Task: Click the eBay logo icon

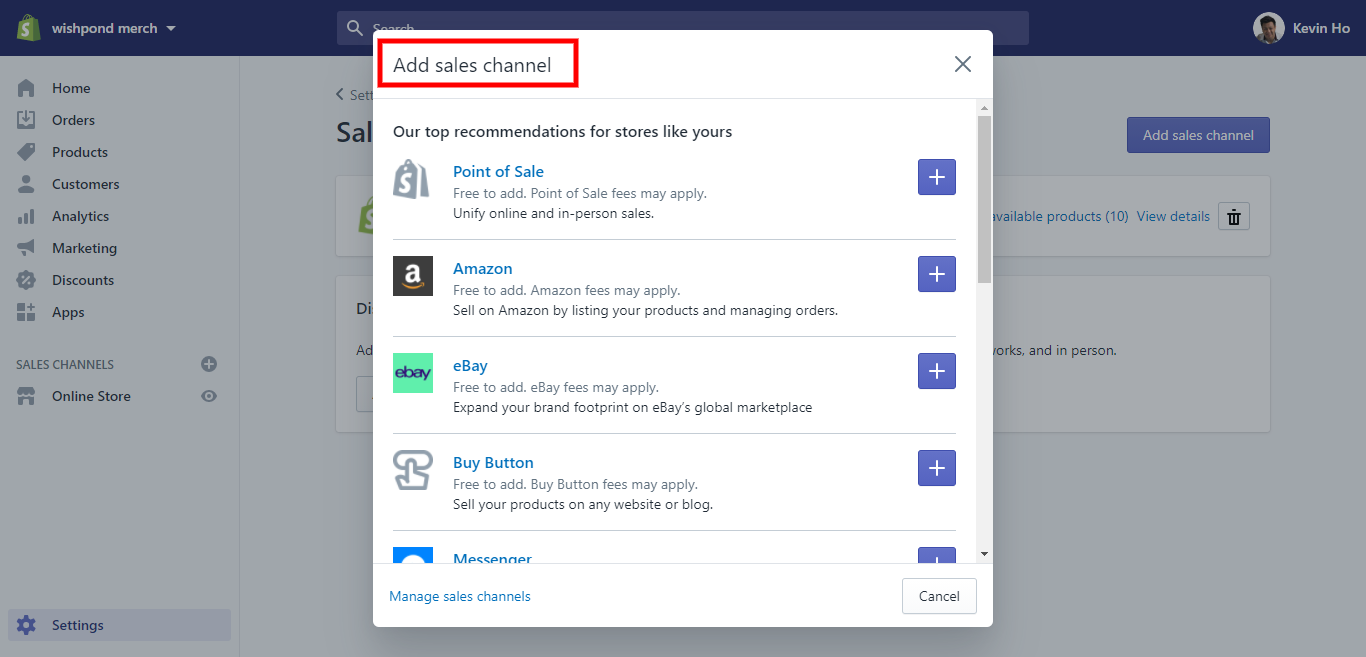Action: 413,373
